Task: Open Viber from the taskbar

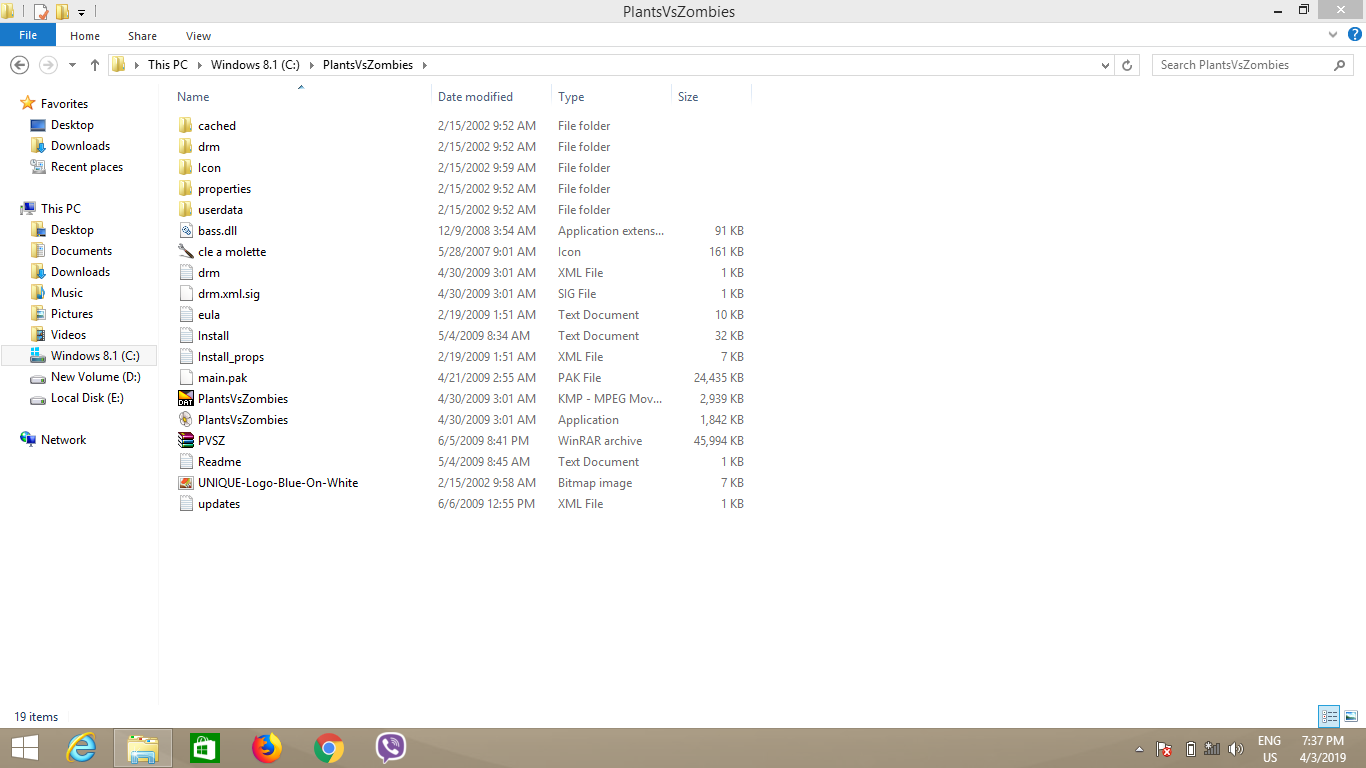Action: [x=391, y=748]
